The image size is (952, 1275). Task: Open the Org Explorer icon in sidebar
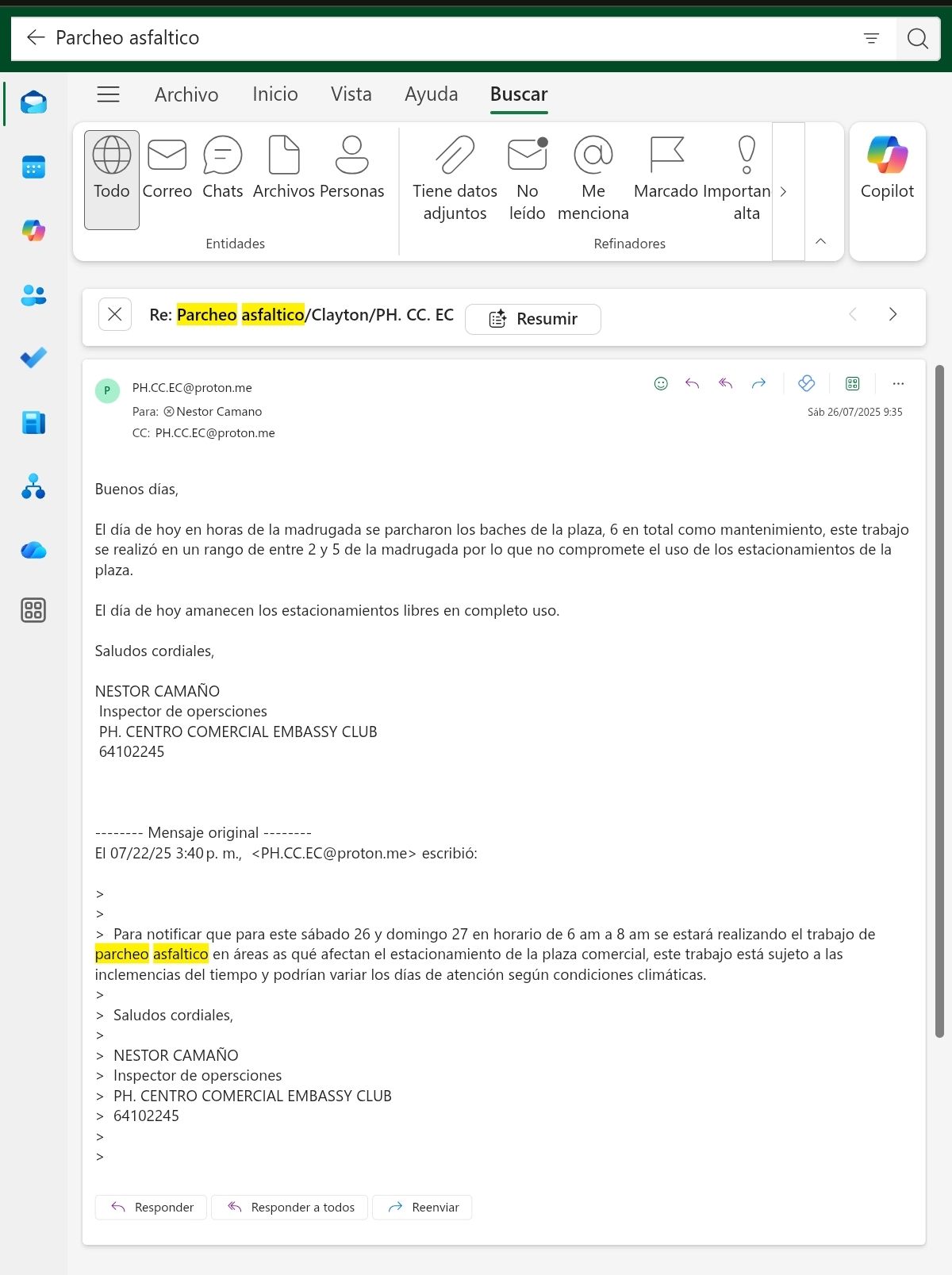[33, 486]
